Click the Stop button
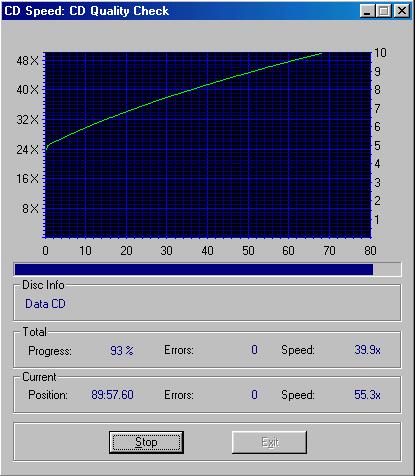 pyautogui.click(x=146, y=442)
